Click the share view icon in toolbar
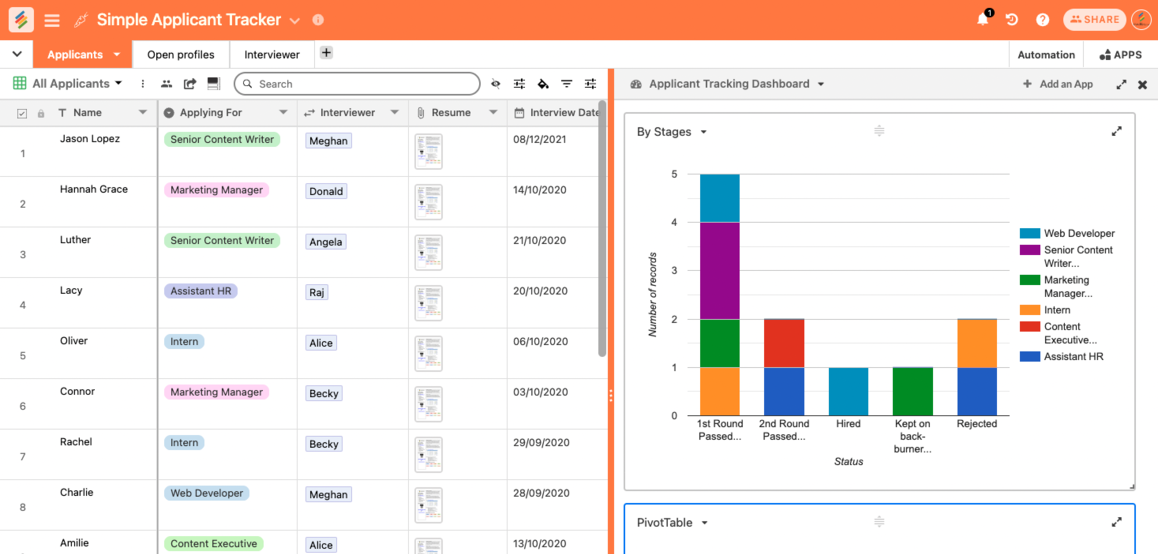The height and width of the screenshot is (554, 1158). click(190, 84)
